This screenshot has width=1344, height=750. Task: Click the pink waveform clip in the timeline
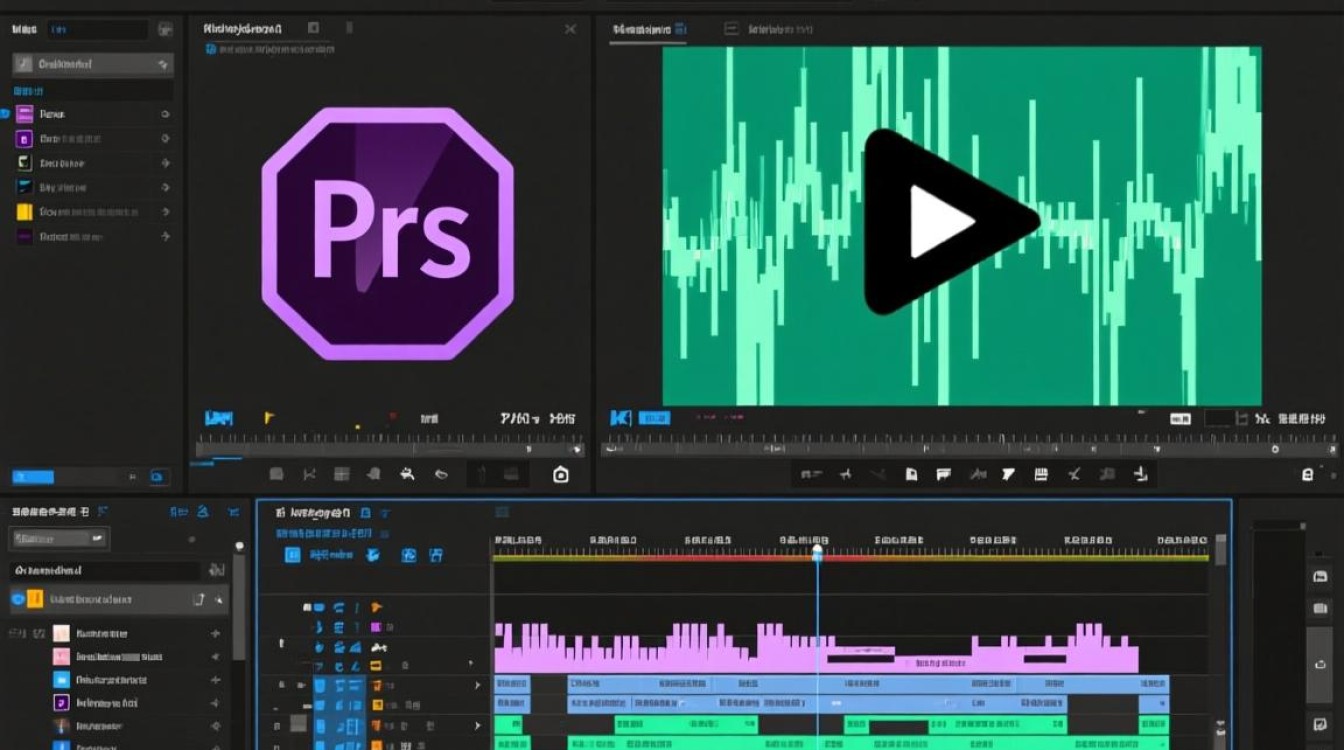(816, 648)
